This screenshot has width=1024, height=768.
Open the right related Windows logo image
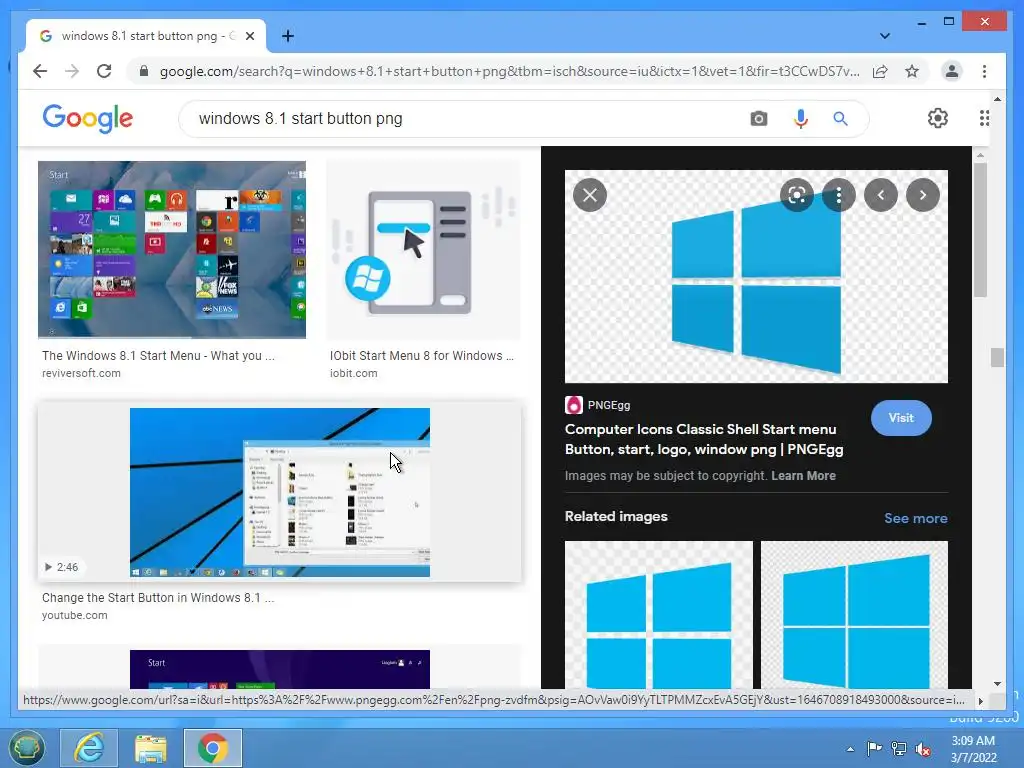tap(854, 615)
